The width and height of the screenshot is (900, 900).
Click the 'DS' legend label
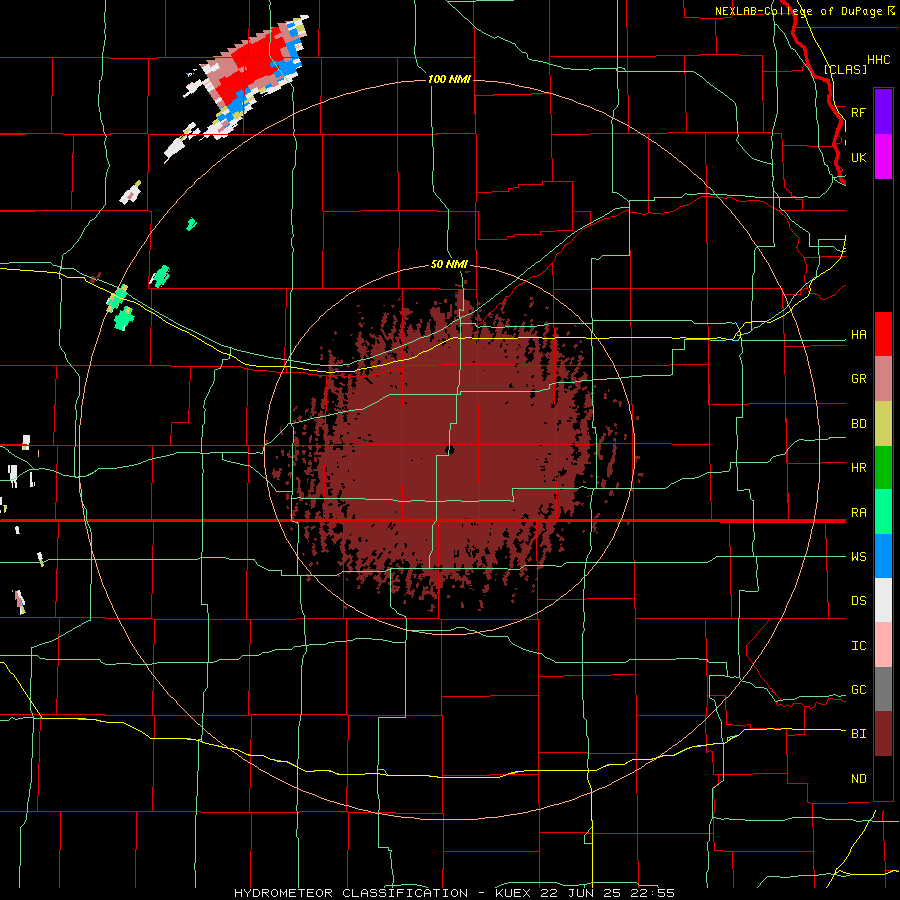pos(858,600)
